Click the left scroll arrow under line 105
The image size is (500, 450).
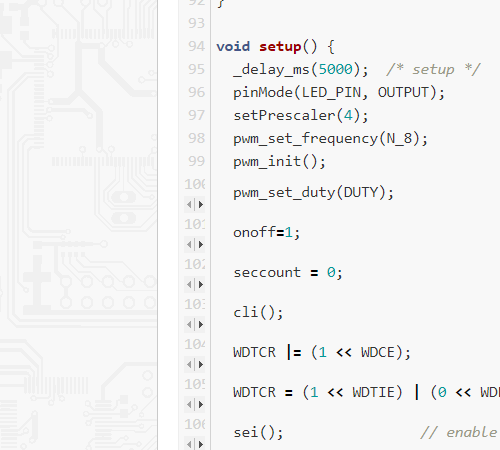pyautogui.click(x=189, y=405)
